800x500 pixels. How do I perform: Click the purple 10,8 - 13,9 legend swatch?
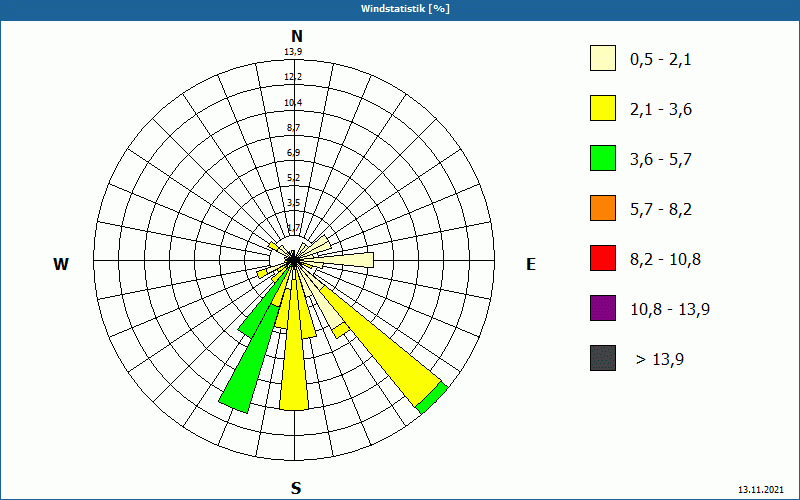[603, 308]
